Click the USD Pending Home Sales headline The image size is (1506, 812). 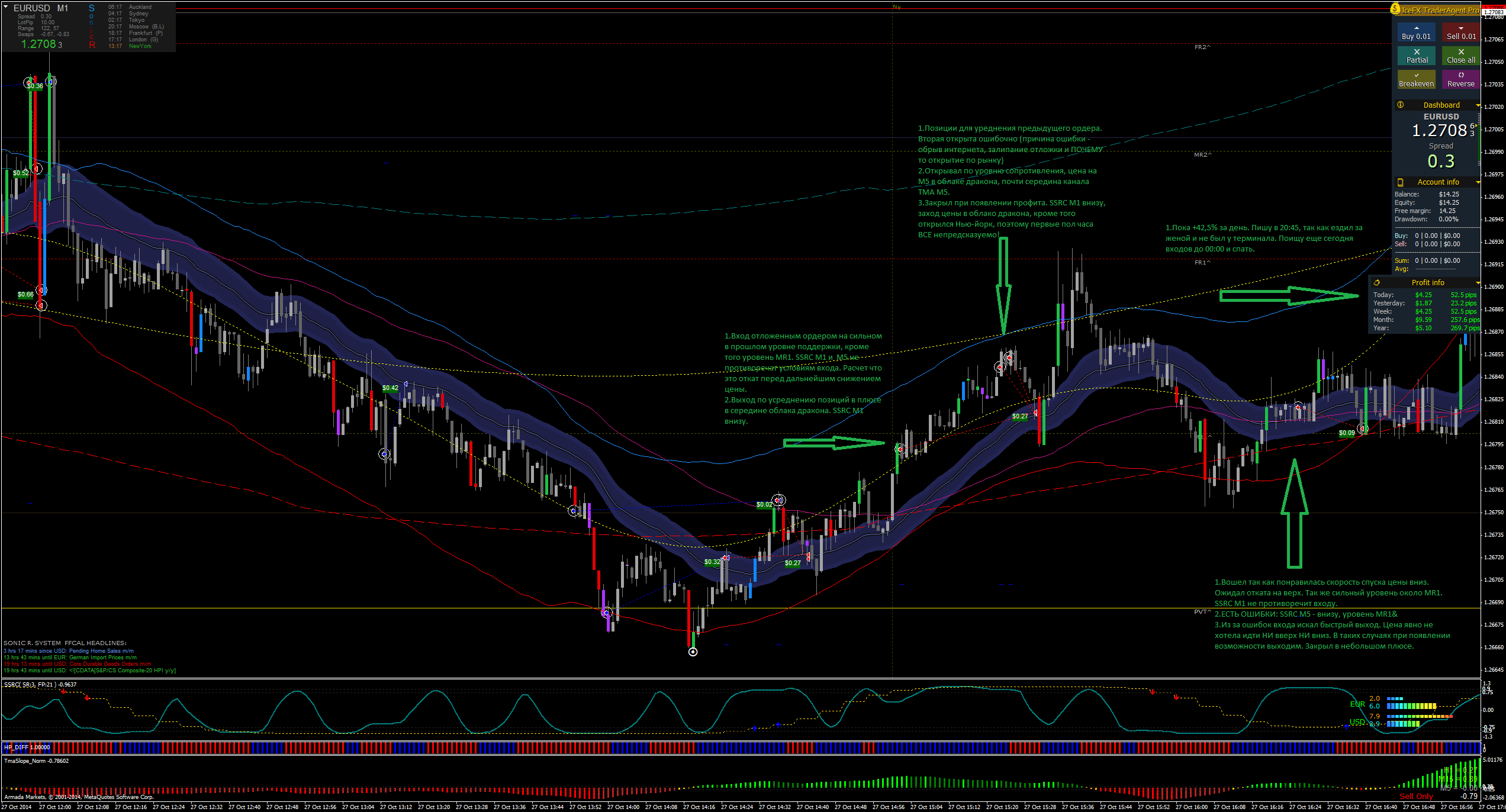coord(69,651)
